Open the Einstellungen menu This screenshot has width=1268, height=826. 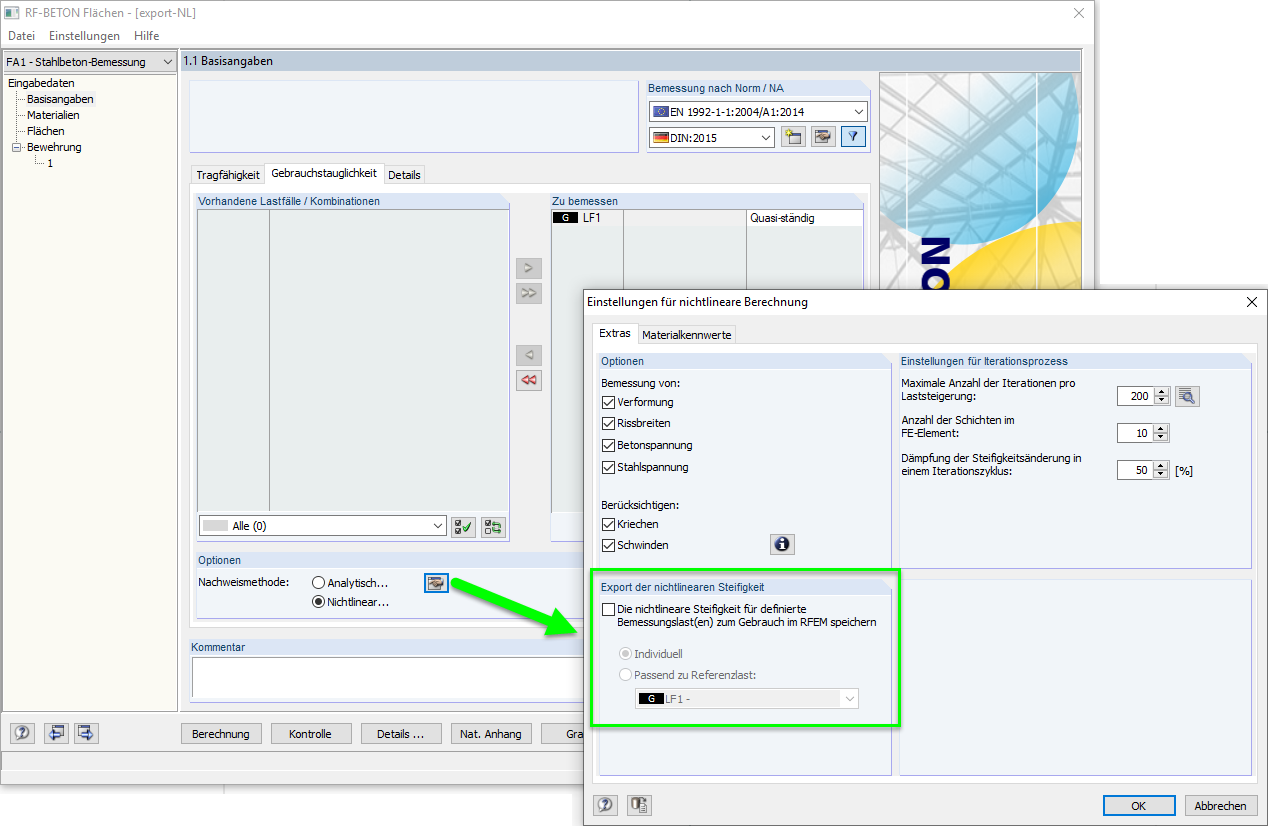click(84, 35)
